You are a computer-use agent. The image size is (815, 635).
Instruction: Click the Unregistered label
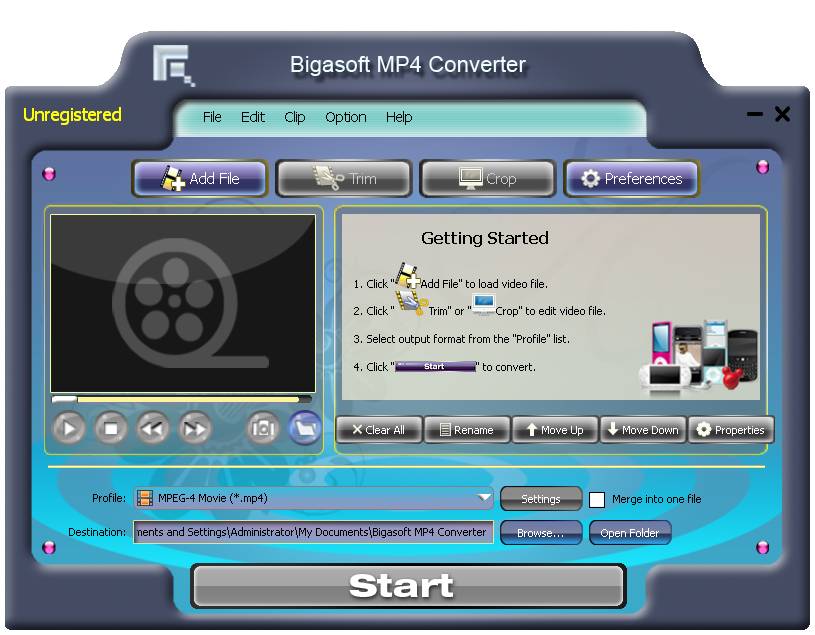point(72,114)
